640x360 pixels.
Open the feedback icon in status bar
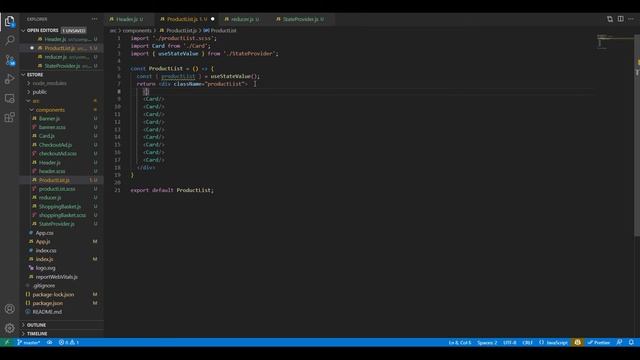point(619,342)
